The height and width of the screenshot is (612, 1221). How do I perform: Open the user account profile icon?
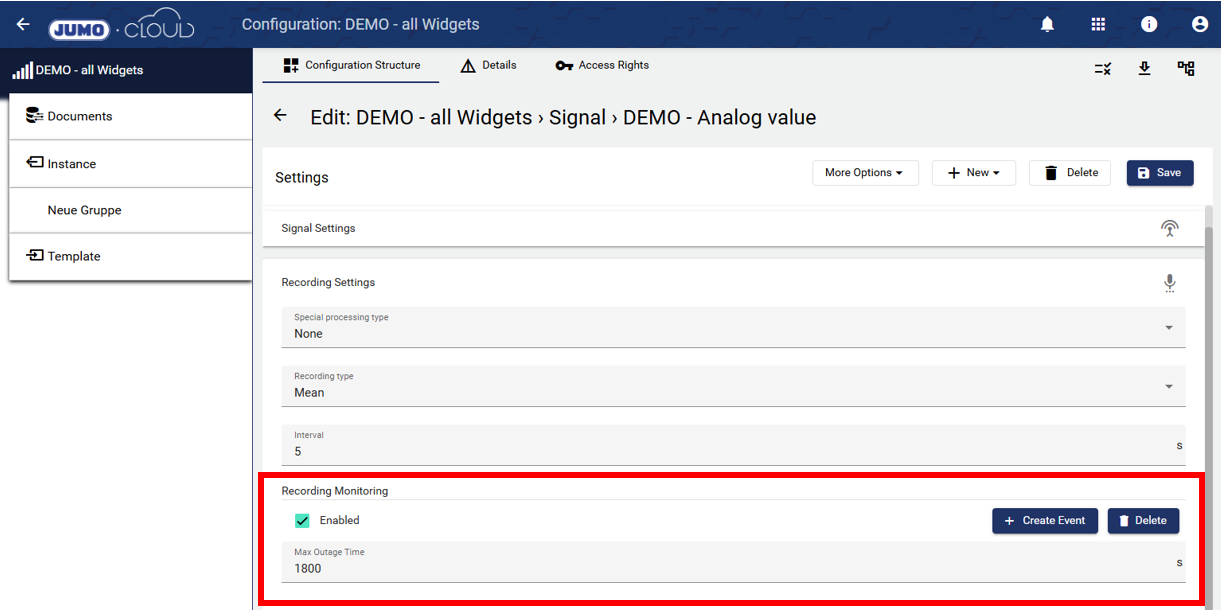click(x=1199, y=24)
